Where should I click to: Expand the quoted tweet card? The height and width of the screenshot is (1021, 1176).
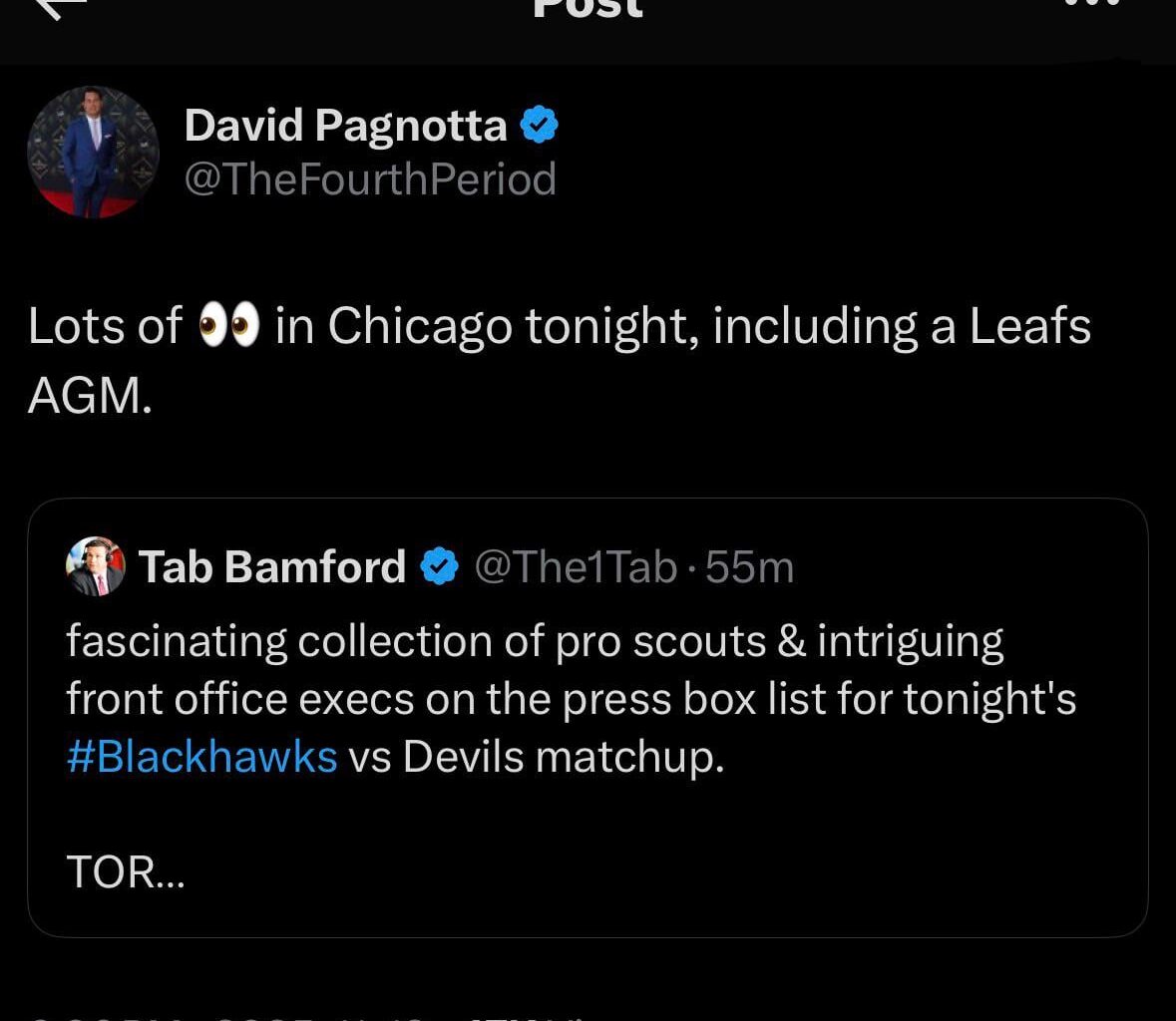coord(588,718)
